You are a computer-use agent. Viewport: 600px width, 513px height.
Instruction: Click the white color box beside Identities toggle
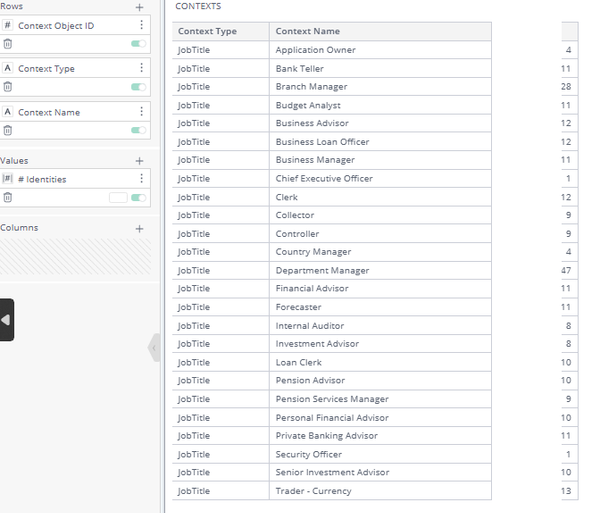click(x=118, y=198)
